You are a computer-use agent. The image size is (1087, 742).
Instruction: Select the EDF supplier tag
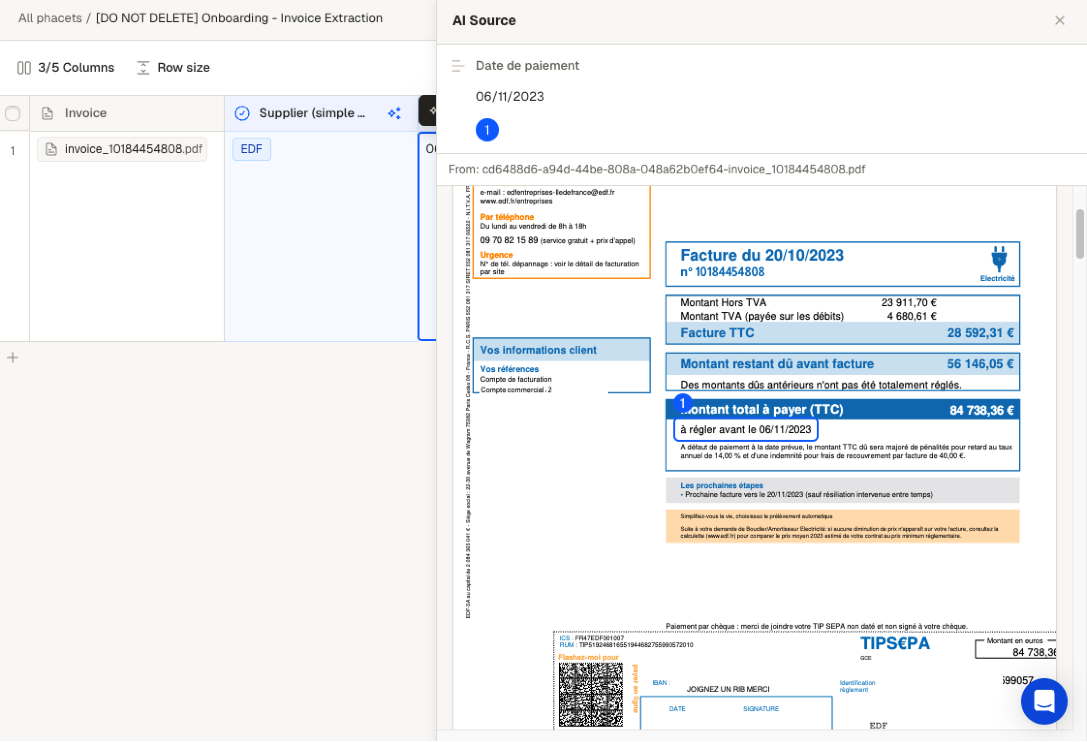[251, 149]
